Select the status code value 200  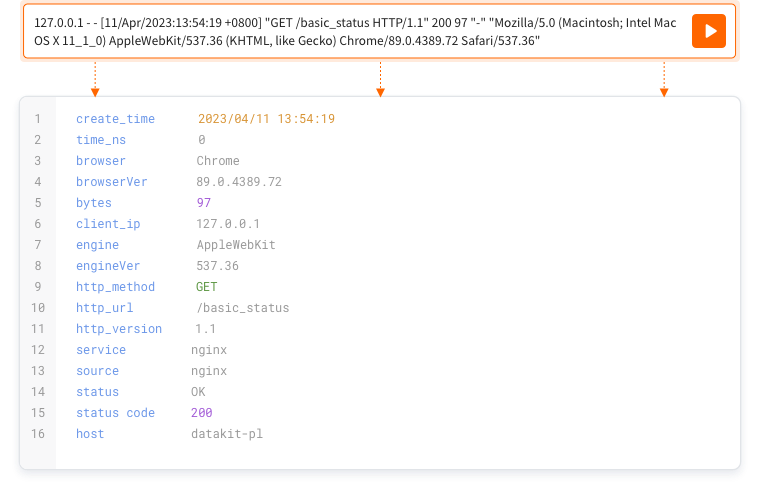[x=202, y=413]
